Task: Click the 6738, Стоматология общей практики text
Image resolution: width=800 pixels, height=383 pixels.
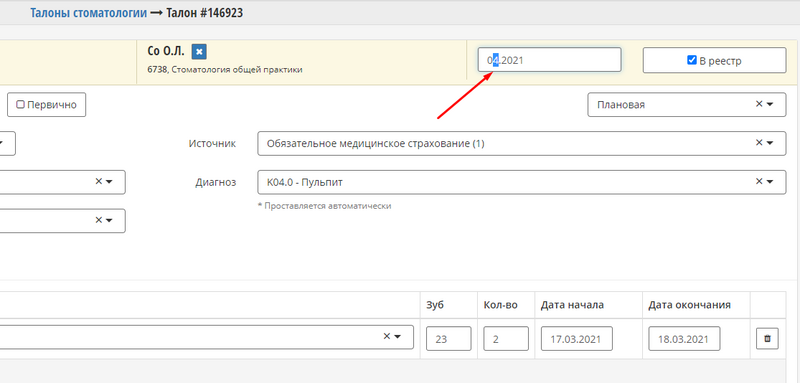Action: click(x=224, y=70)
